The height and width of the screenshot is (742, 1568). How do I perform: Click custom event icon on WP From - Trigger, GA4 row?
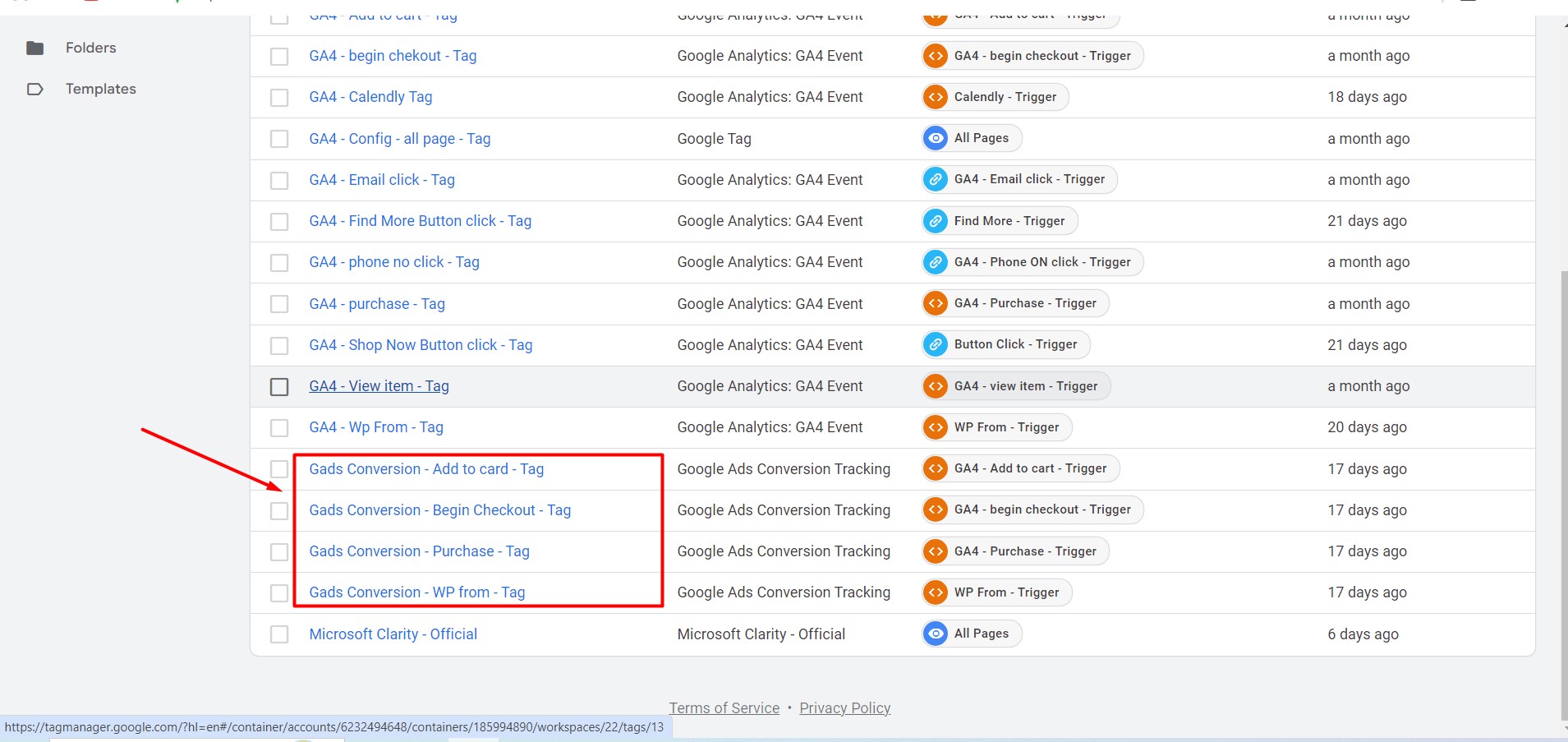936,427
